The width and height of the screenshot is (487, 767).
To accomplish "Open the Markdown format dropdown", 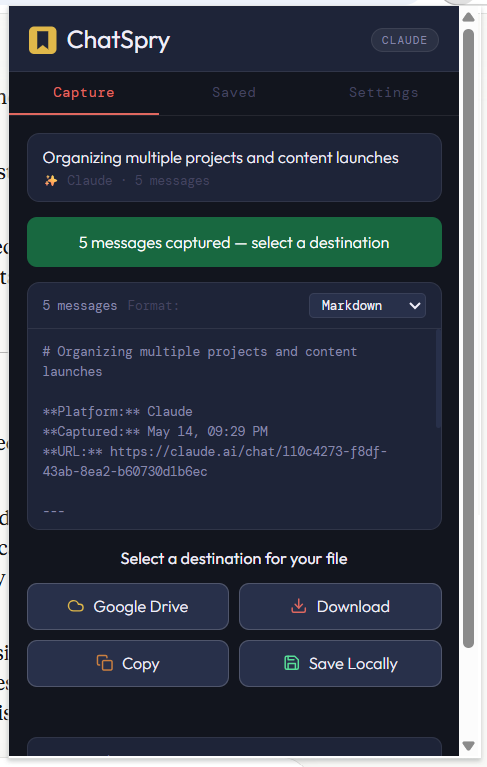I will (x=367, y=306).
